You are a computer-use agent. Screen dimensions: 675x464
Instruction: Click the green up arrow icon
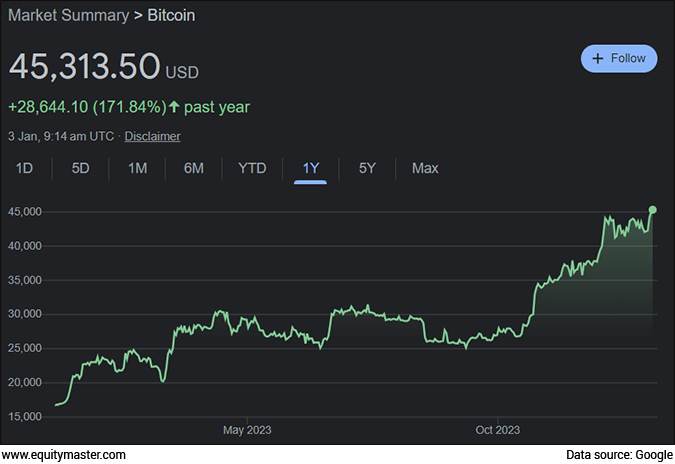[173, 107]
